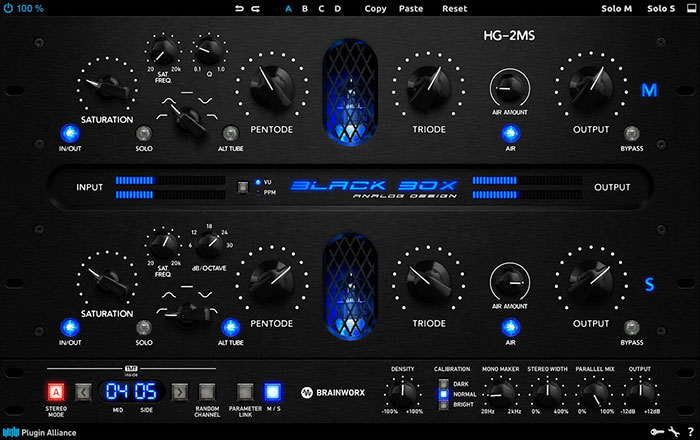Click the next TMT channel arrow
The width and height of the screenshot is (700, 440).
tap(180, 391)
